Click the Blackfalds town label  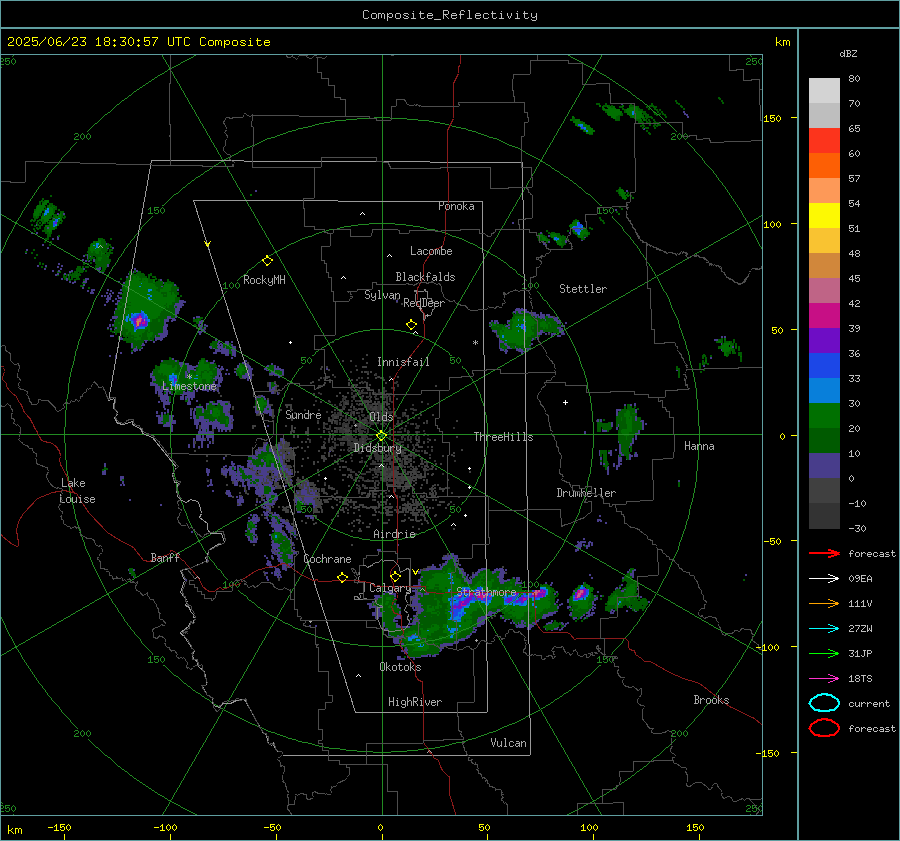425,277
